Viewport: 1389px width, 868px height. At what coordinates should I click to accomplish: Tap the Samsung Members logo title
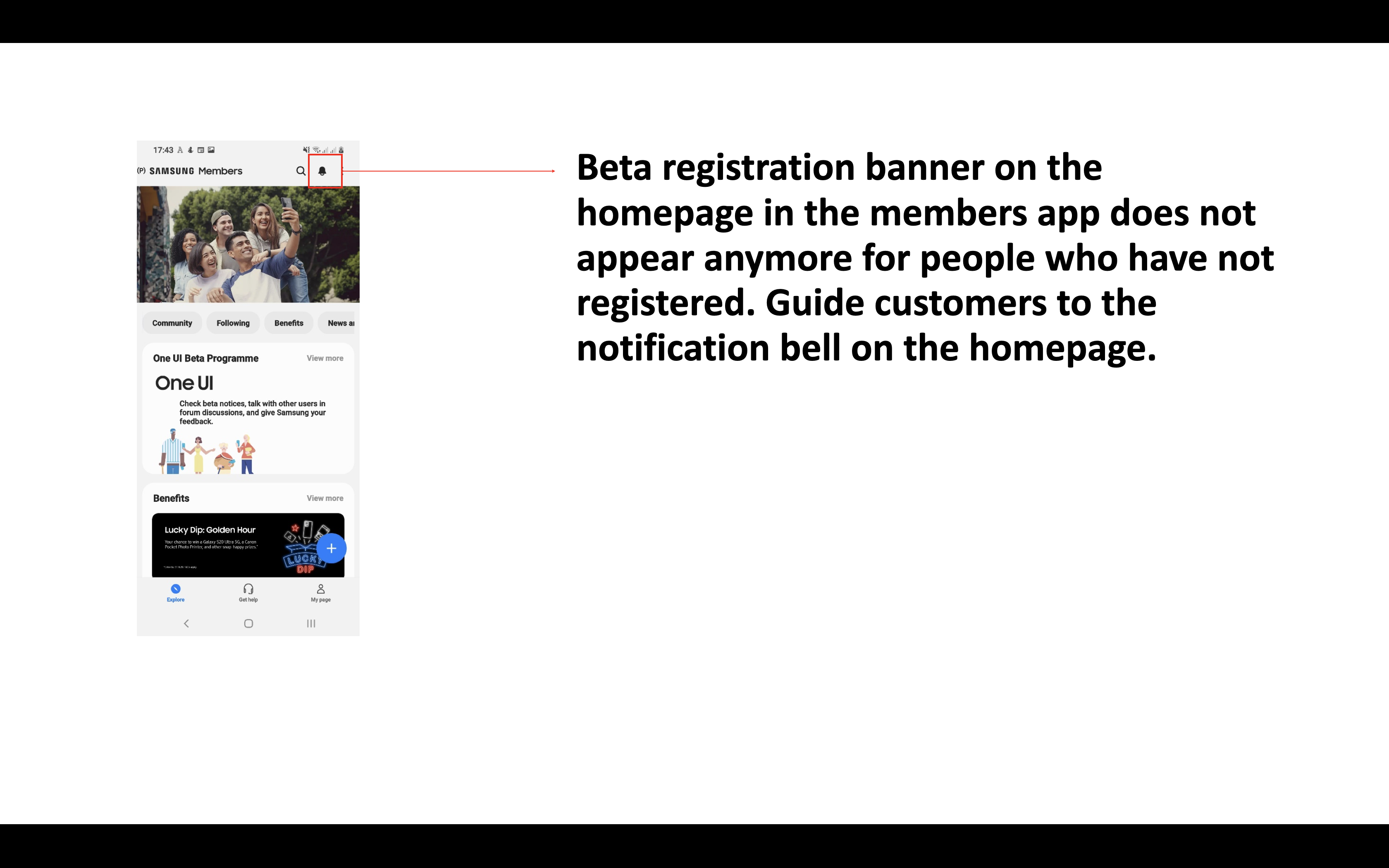195,171
